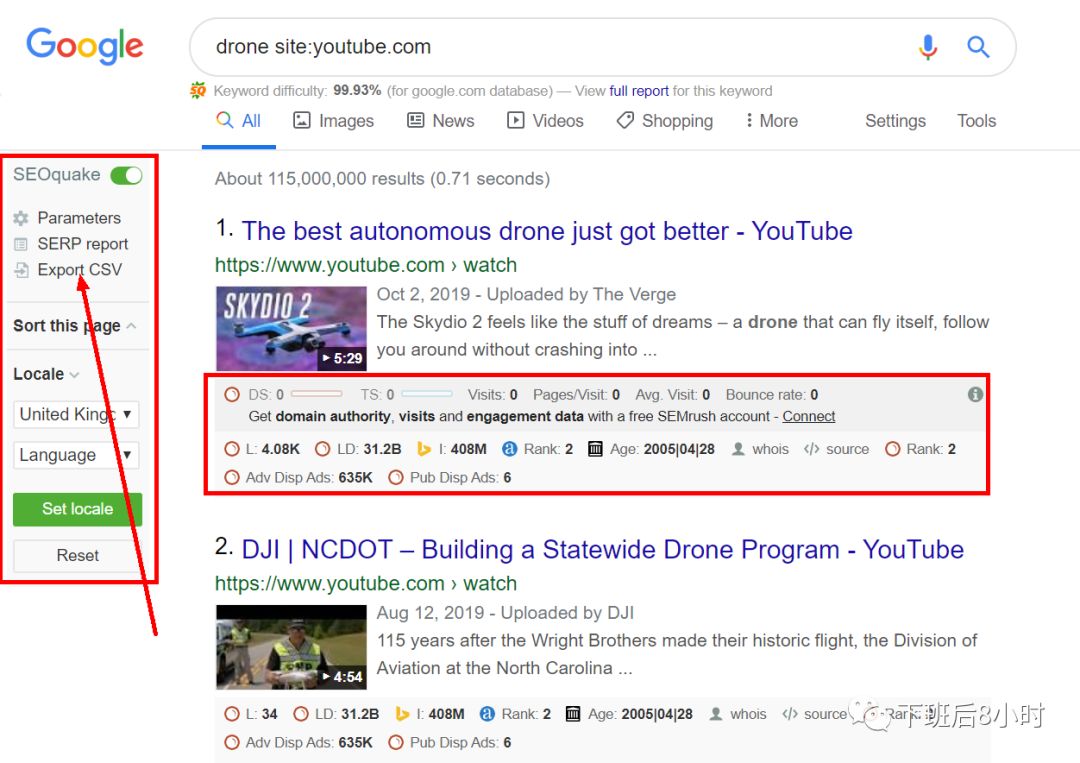This screenshot has height=763, width=1080.
Task: Click the source code icon in first result
Action: click(x=811, y=449)
